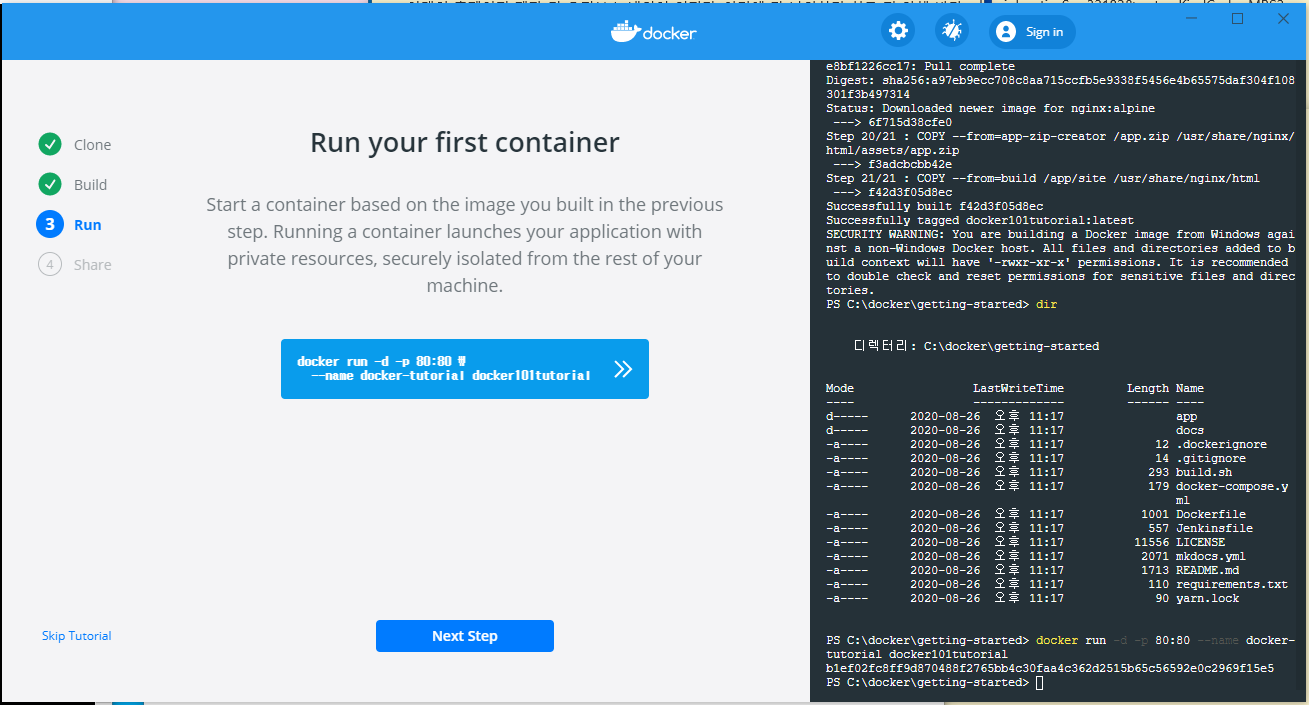This screenshot has width=1309, height=705.
Task: Click the 'Run your first container' heading
Action: tap(465, 143)
